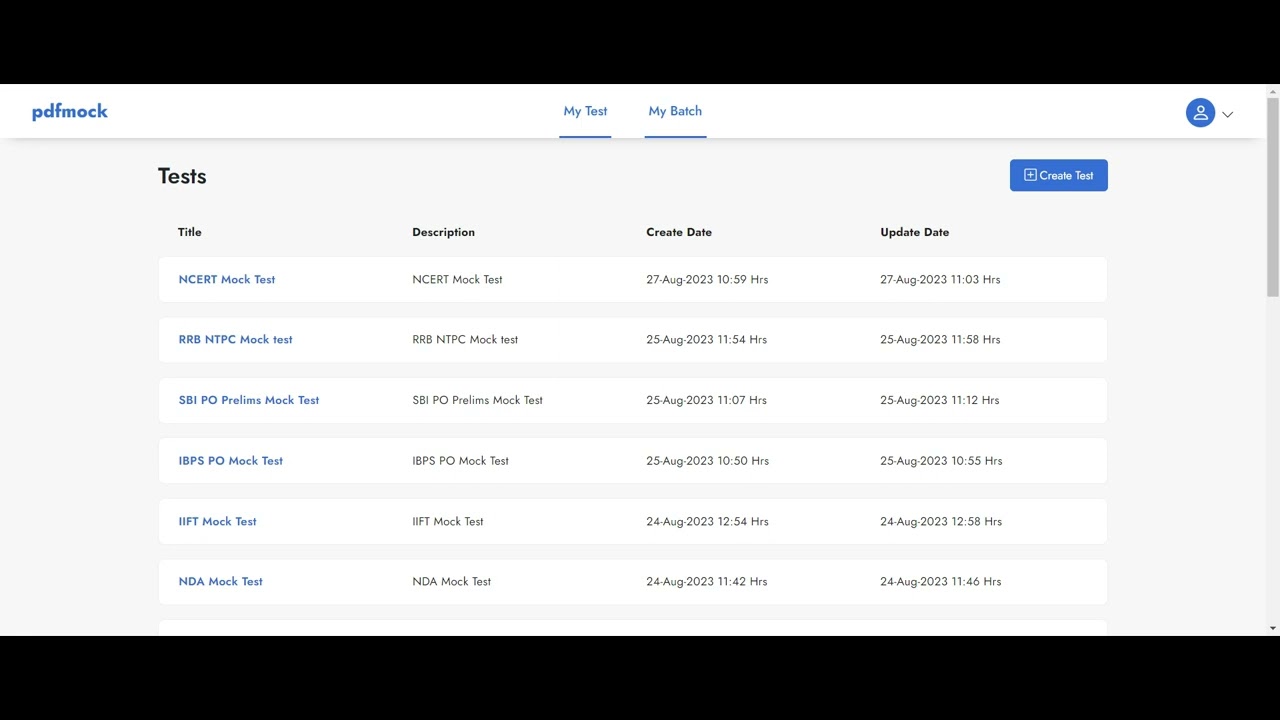Viewport: 1280px width, 720px height.
Task: Click create date 25-Aug-2023 10:50 Hrs
Action: [707, 461]
